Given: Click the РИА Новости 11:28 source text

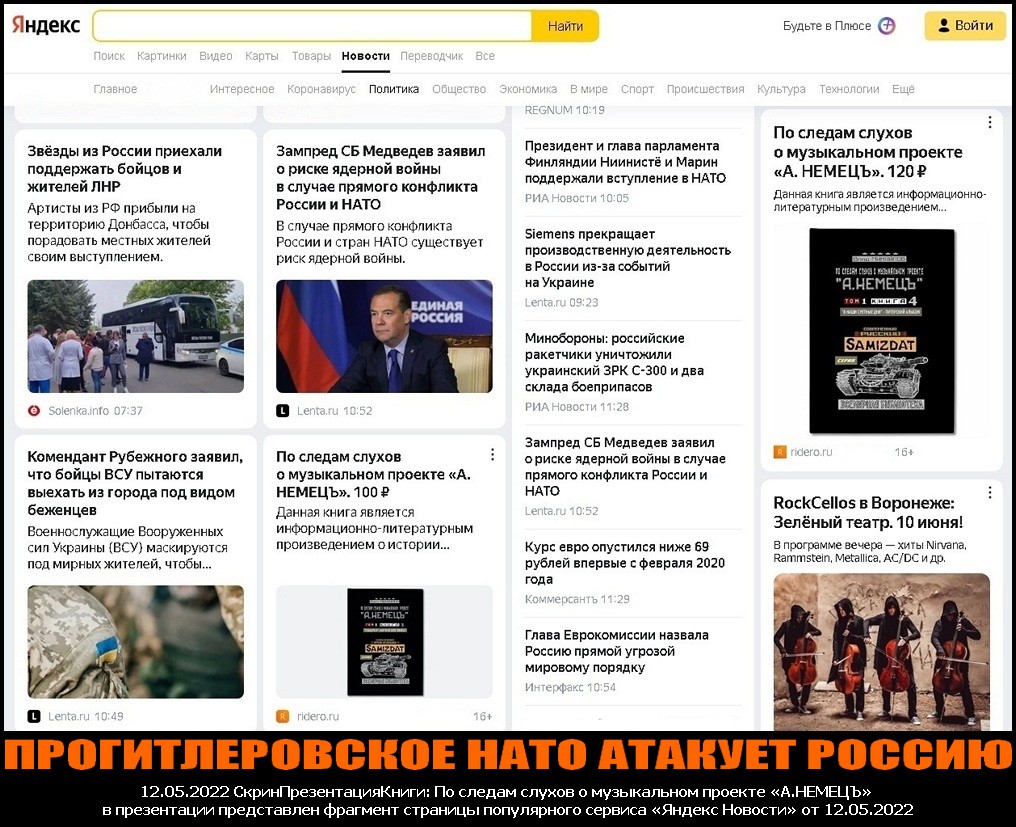Looking at the screenshot, I should [x=577, y=406].
